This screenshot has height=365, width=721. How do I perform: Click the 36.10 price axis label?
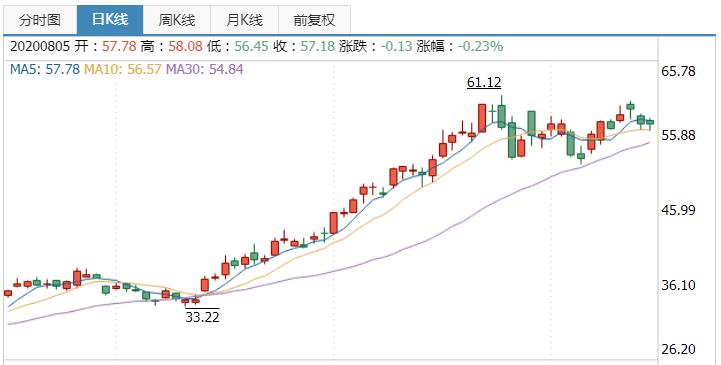click(678, 285)
